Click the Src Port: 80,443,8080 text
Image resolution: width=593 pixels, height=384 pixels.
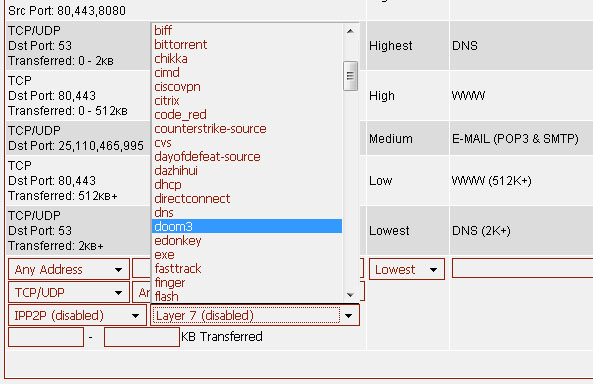(67, 11)
